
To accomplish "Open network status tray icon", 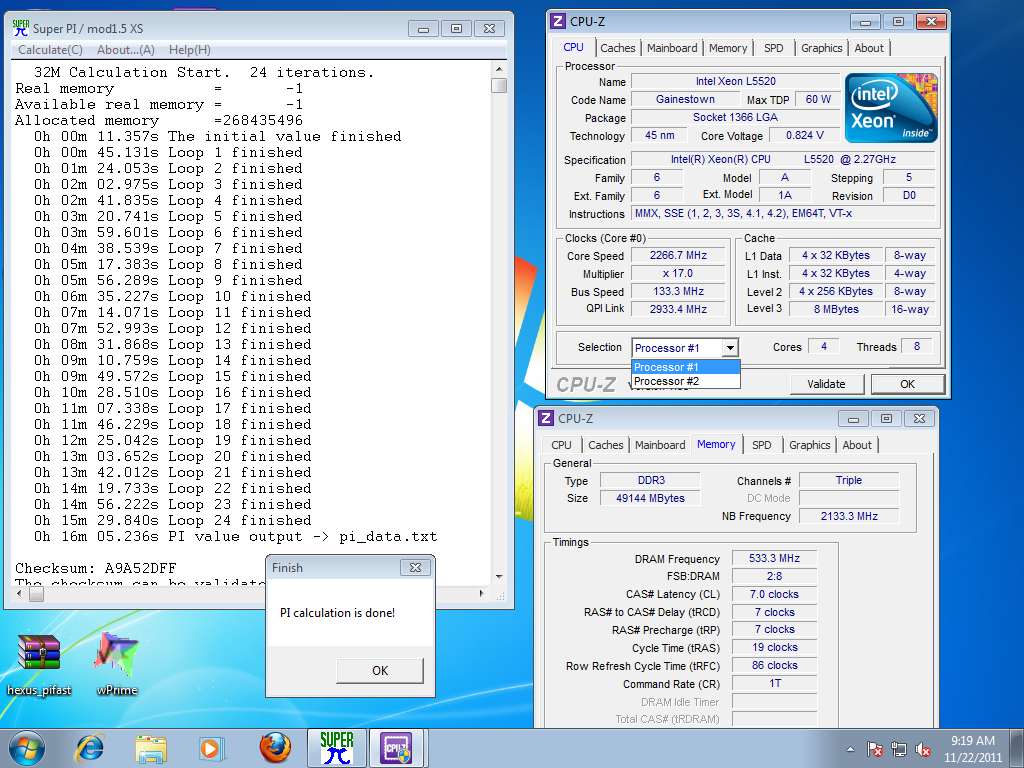I will point(899,749).
